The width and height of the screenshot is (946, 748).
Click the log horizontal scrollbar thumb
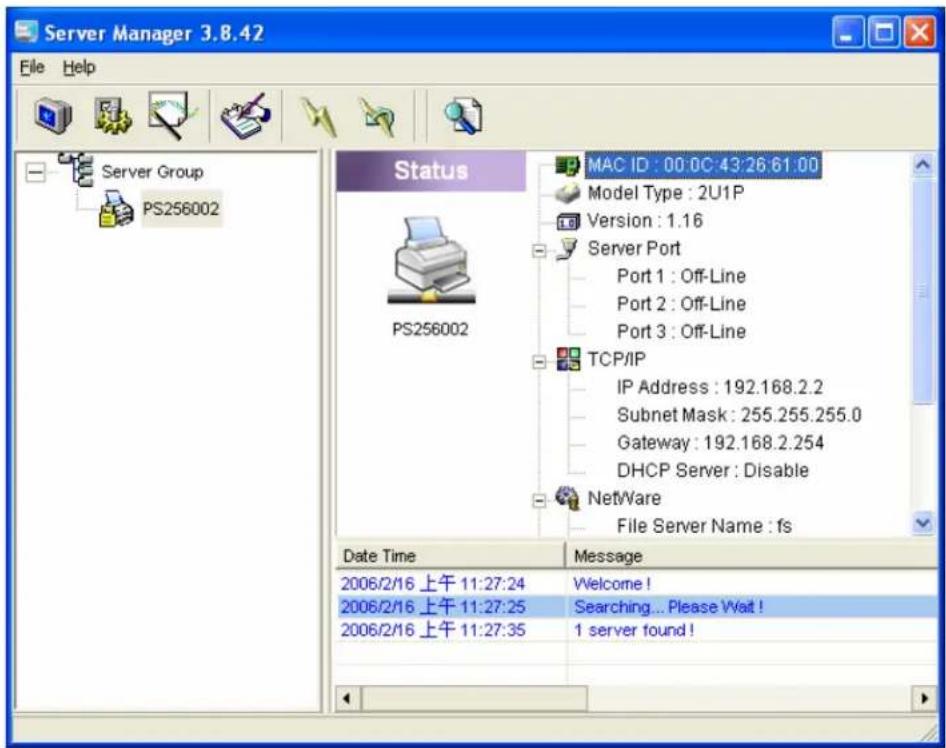tap(474, 699)
